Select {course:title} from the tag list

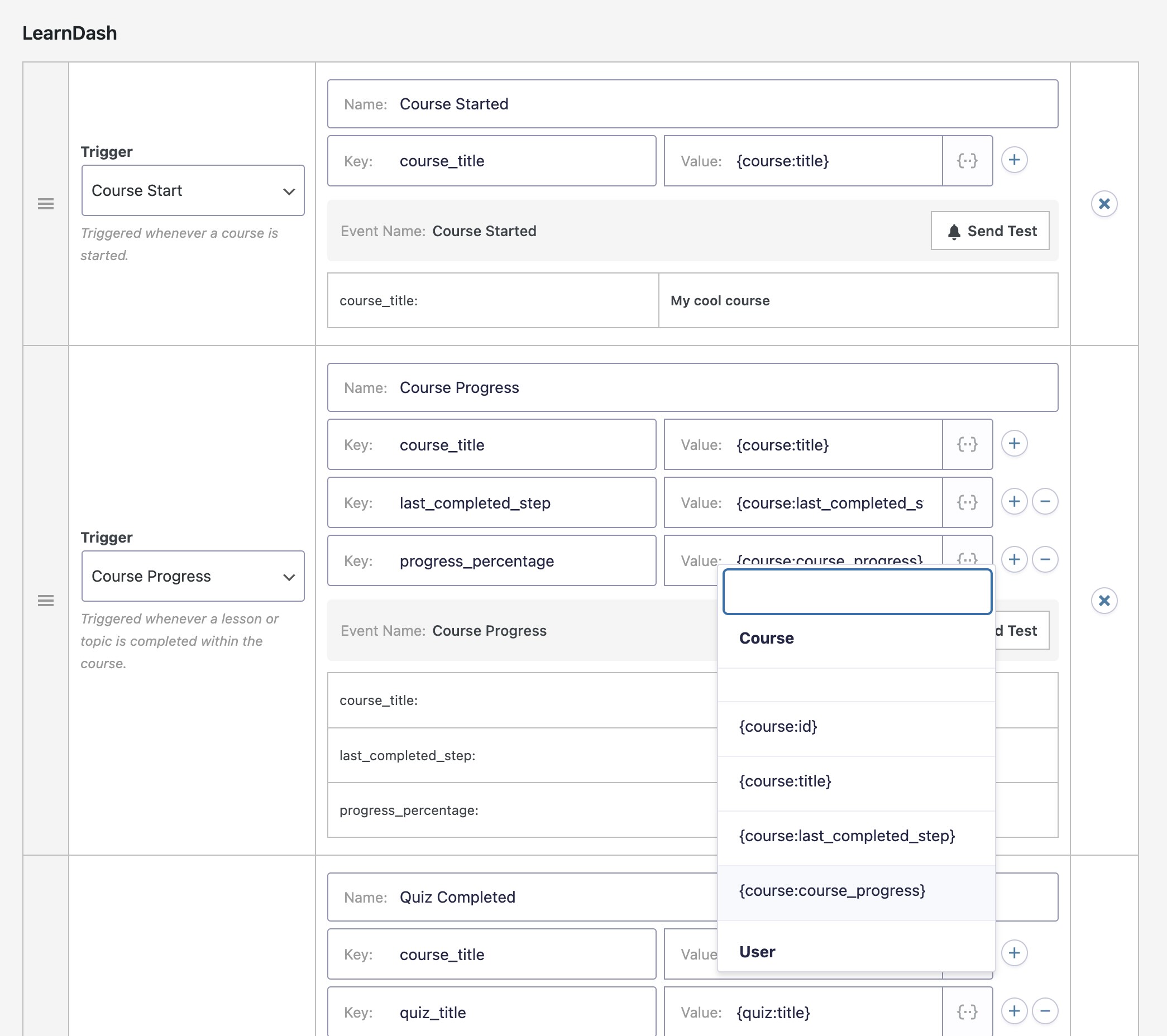(856, 781)
